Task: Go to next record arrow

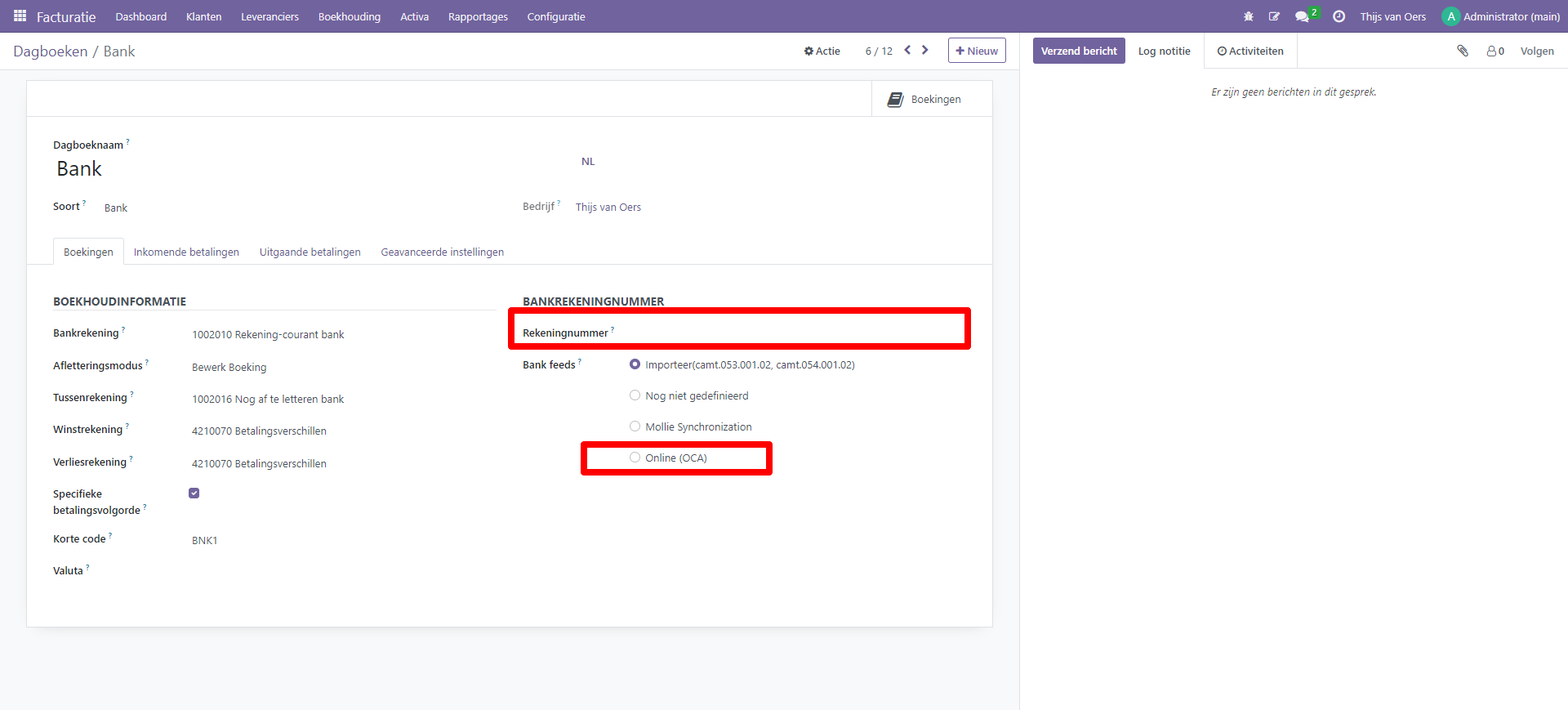Action: [x=925, y=50]
